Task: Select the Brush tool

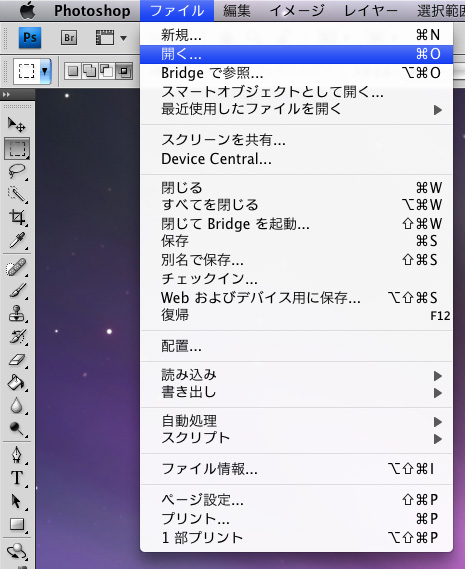Action: pyautogui.click(x=17, y=290)
